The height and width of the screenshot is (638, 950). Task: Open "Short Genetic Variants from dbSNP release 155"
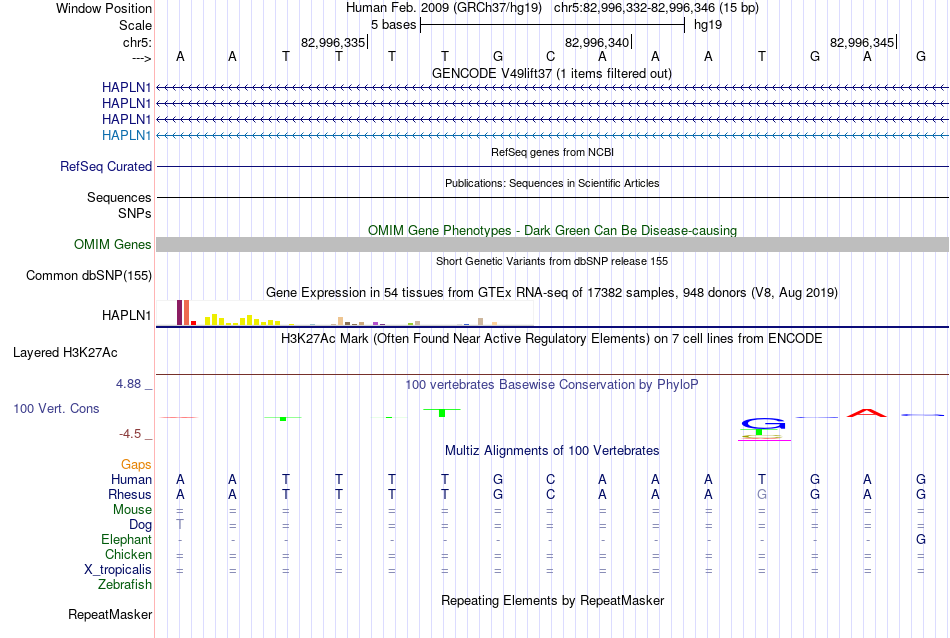pos(552,261)
